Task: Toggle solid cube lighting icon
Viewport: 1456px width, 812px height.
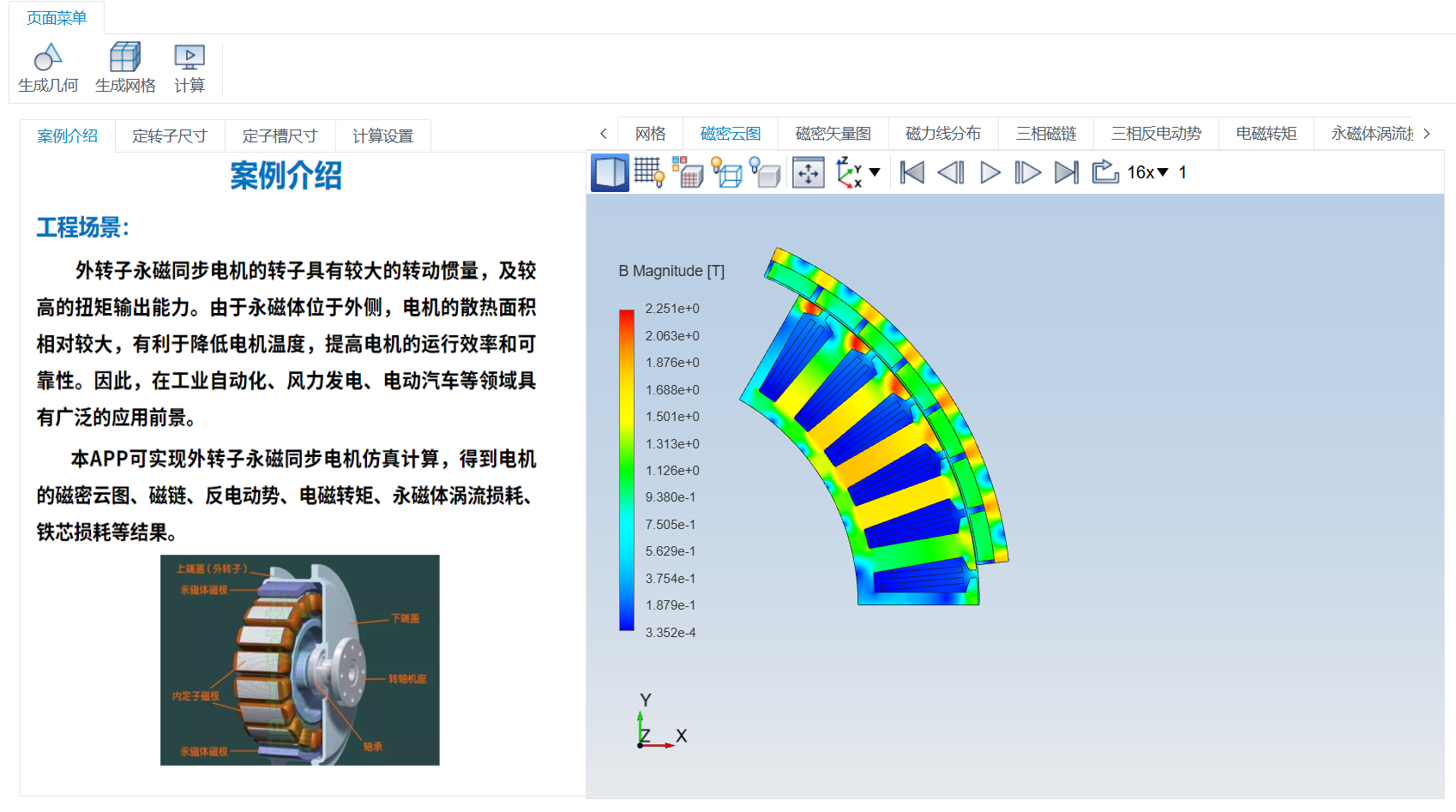Action: pos(765,172)
